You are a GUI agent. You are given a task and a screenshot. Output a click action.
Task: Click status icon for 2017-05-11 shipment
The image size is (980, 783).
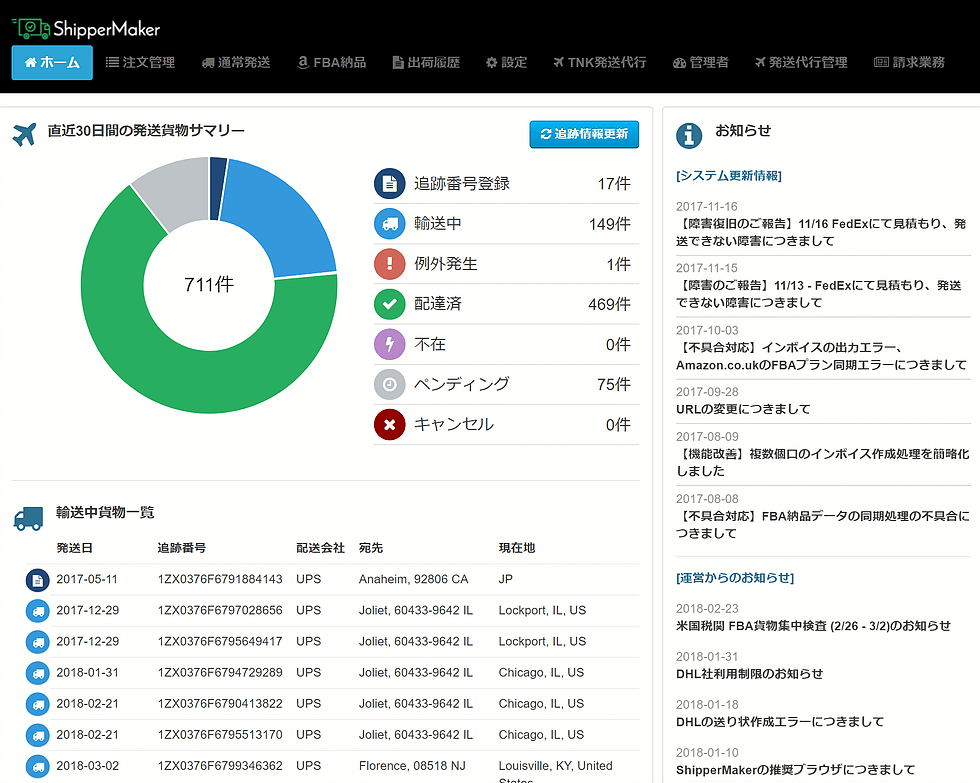[38, 581]
